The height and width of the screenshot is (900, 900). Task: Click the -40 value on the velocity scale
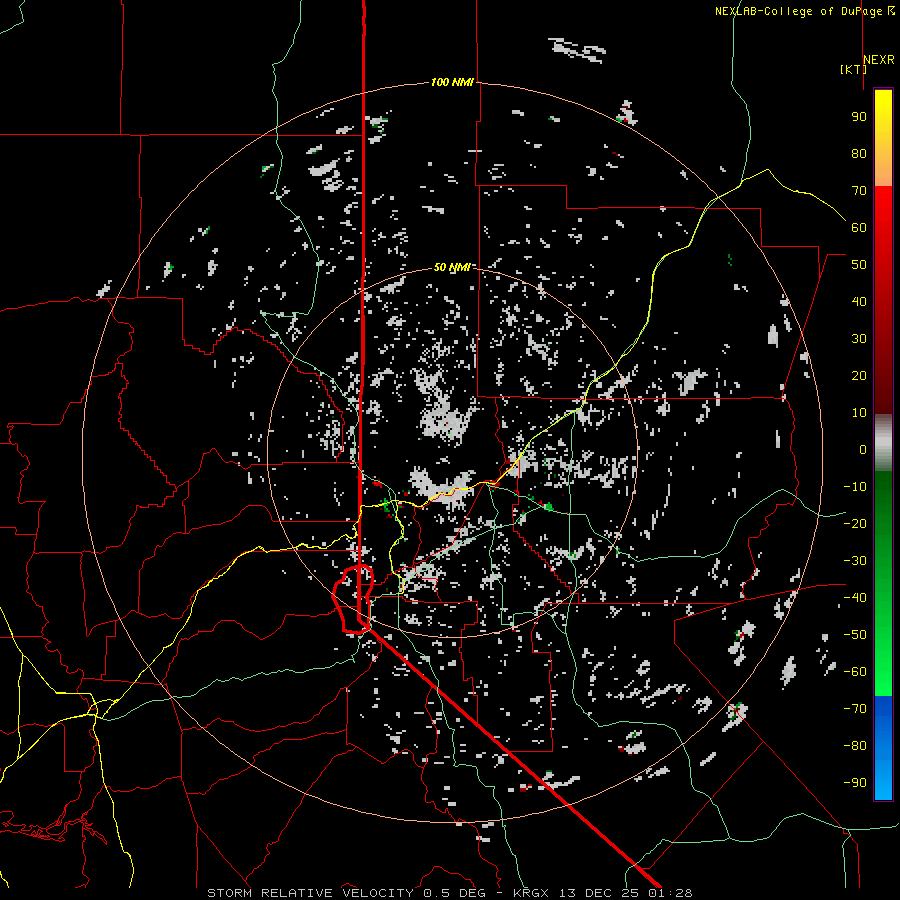tap(855, 598)
